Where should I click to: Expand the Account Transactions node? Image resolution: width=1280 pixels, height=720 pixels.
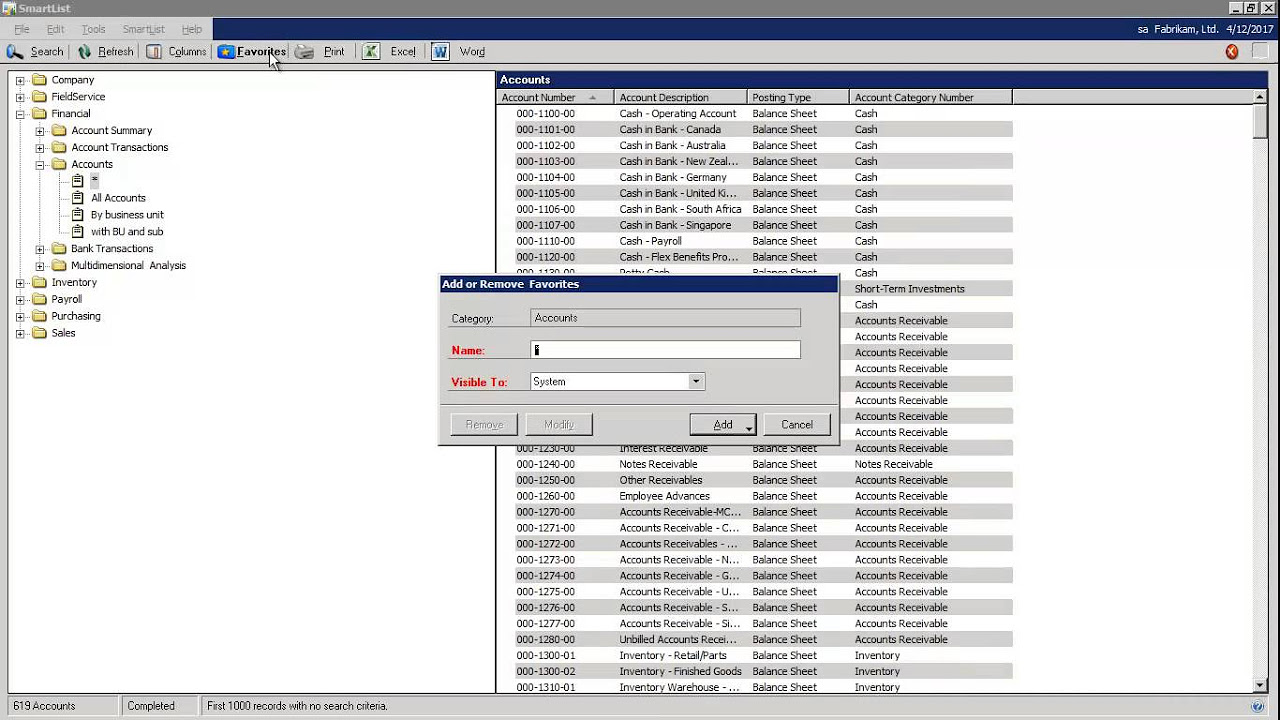(40, 148)
